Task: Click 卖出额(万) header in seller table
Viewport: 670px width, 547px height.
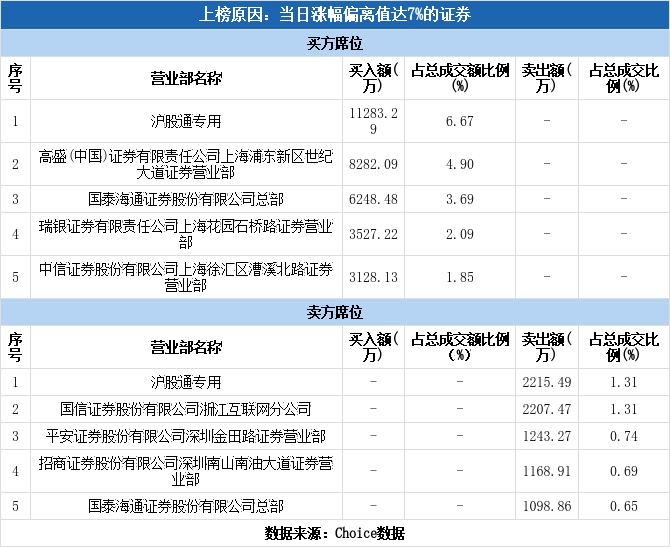Action: tap(547, 347)
